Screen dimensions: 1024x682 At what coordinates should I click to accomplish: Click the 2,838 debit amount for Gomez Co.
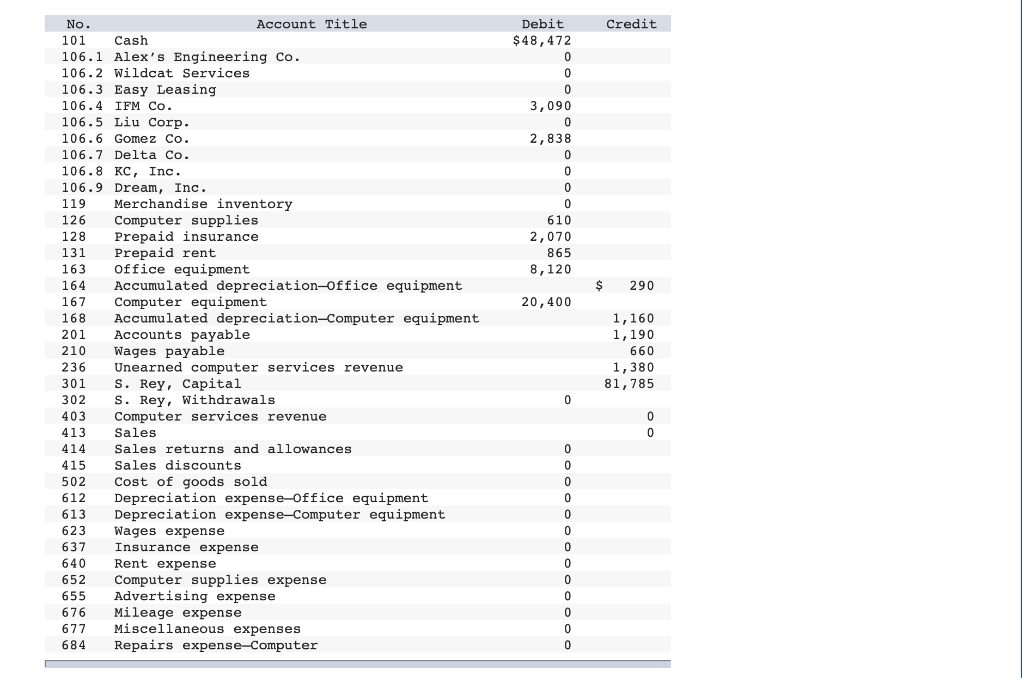(552, 139)
